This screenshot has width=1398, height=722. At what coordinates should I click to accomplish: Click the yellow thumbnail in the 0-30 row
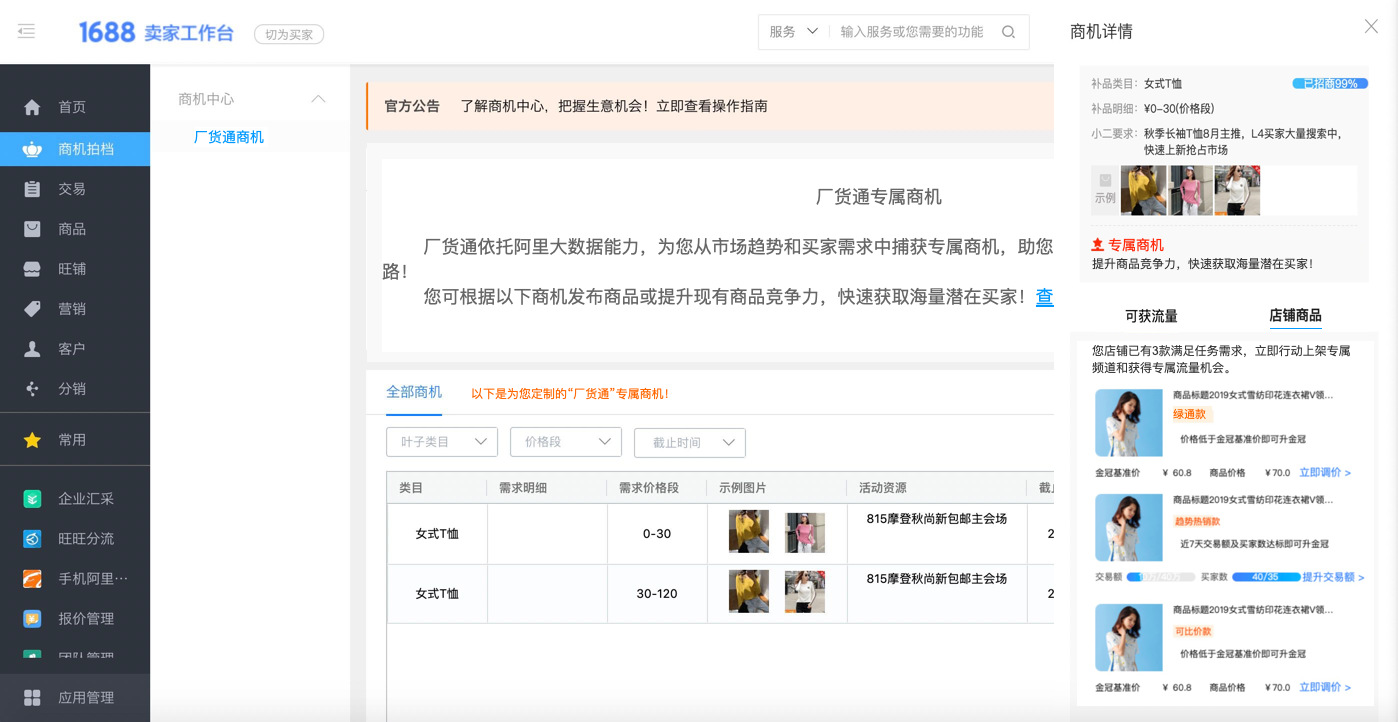pos(749,532)
